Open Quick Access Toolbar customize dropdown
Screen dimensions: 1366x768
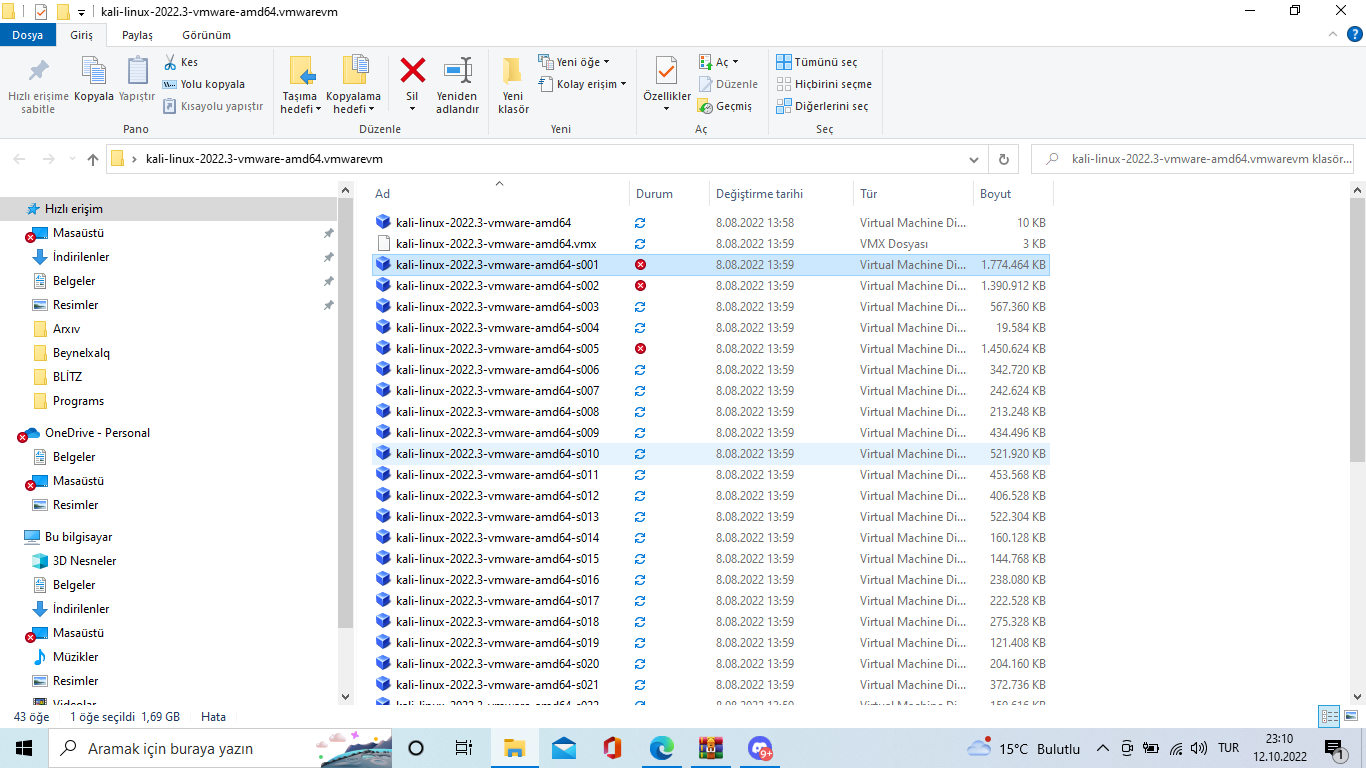(83, 12)
